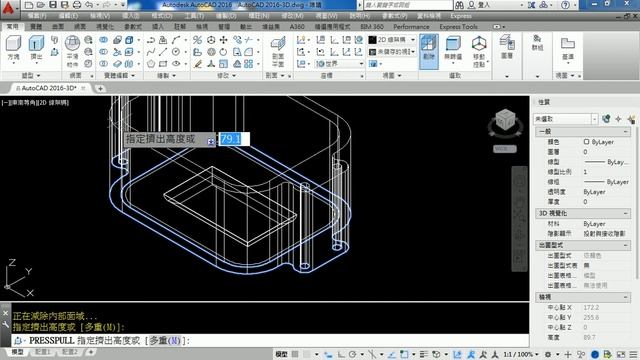This screenshot has width=640, height=360.
Task: Open the 工具(T) menu
Action: click(x=194, y=16)
